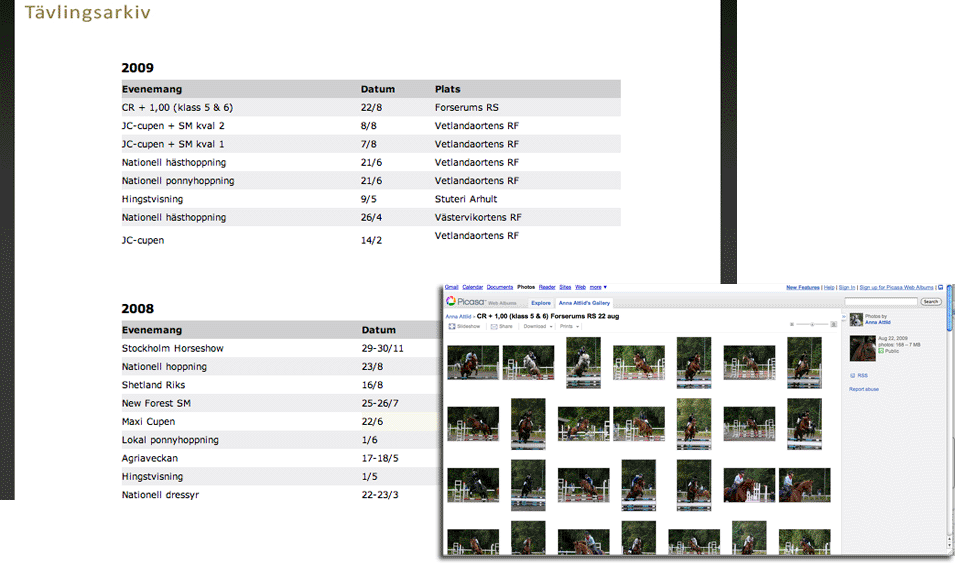
Task: Click 'Västervikortens RF' cell
Action: point(478,218)
